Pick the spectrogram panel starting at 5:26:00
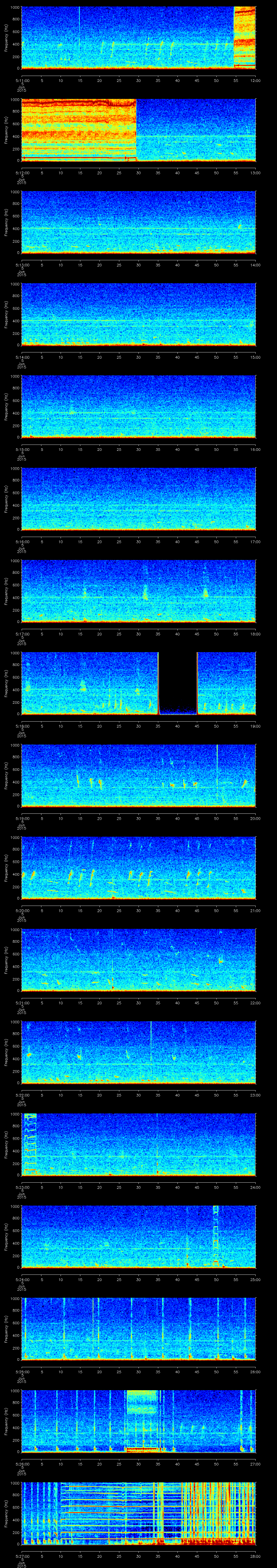Image resolution: width=277 pixels, height=1568 pixels. (x=138, y=1421)
